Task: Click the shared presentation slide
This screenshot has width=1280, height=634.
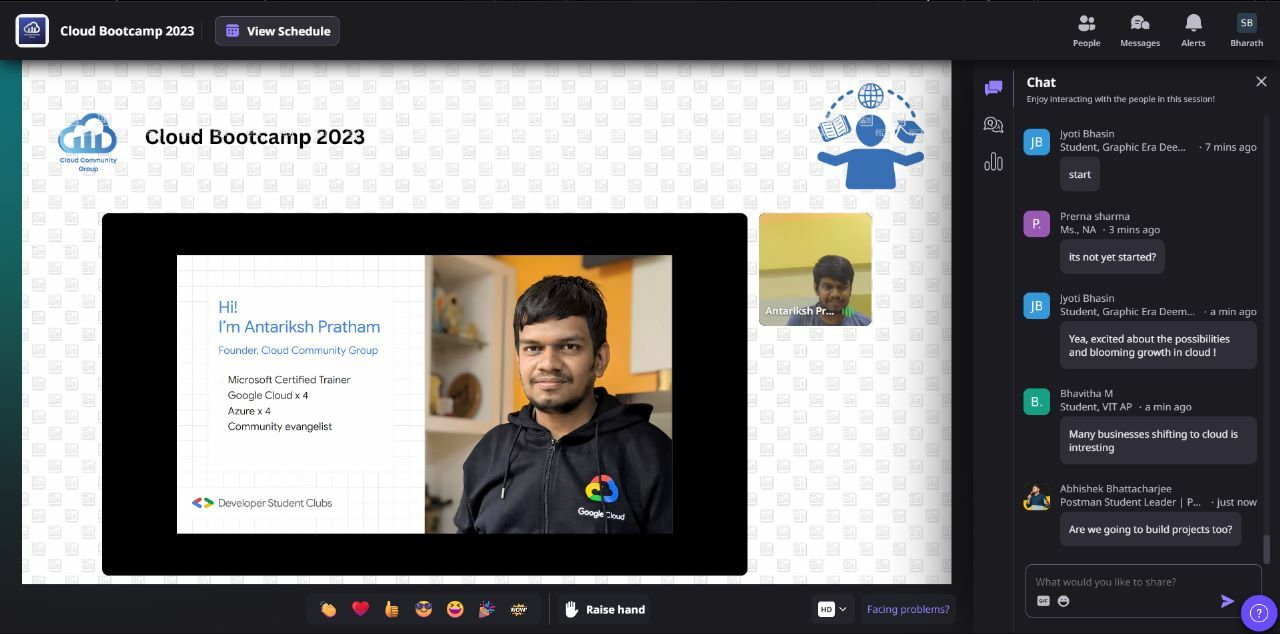Action: pyautogui.click(x=425, y=394)
